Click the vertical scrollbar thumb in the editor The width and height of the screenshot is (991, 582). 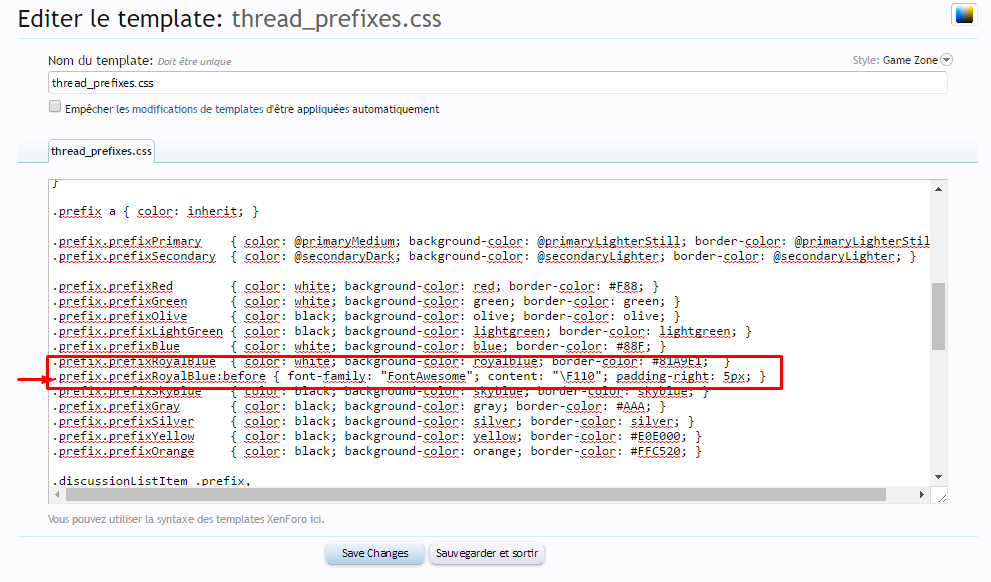tap(938, 315)
